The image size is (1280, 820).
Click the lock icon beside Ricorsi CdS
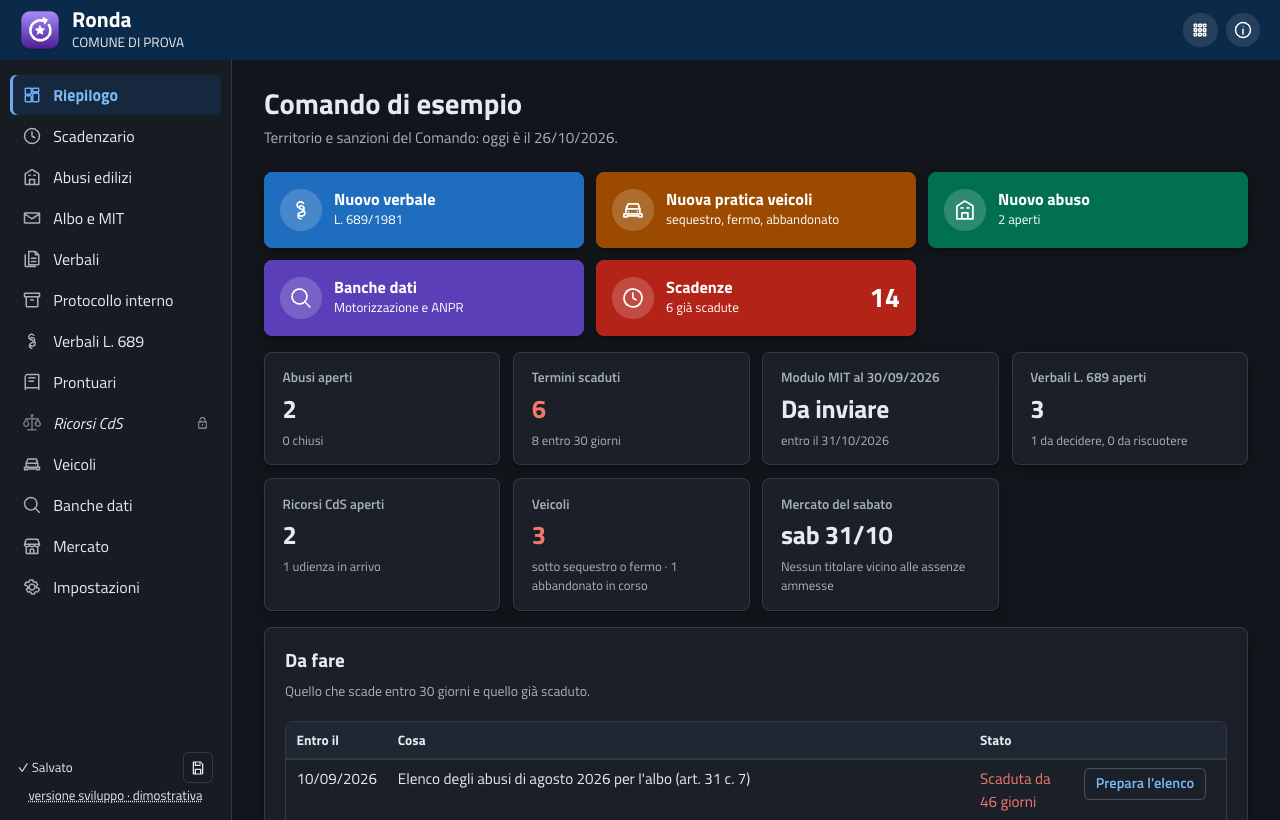(x=202, y=424)
